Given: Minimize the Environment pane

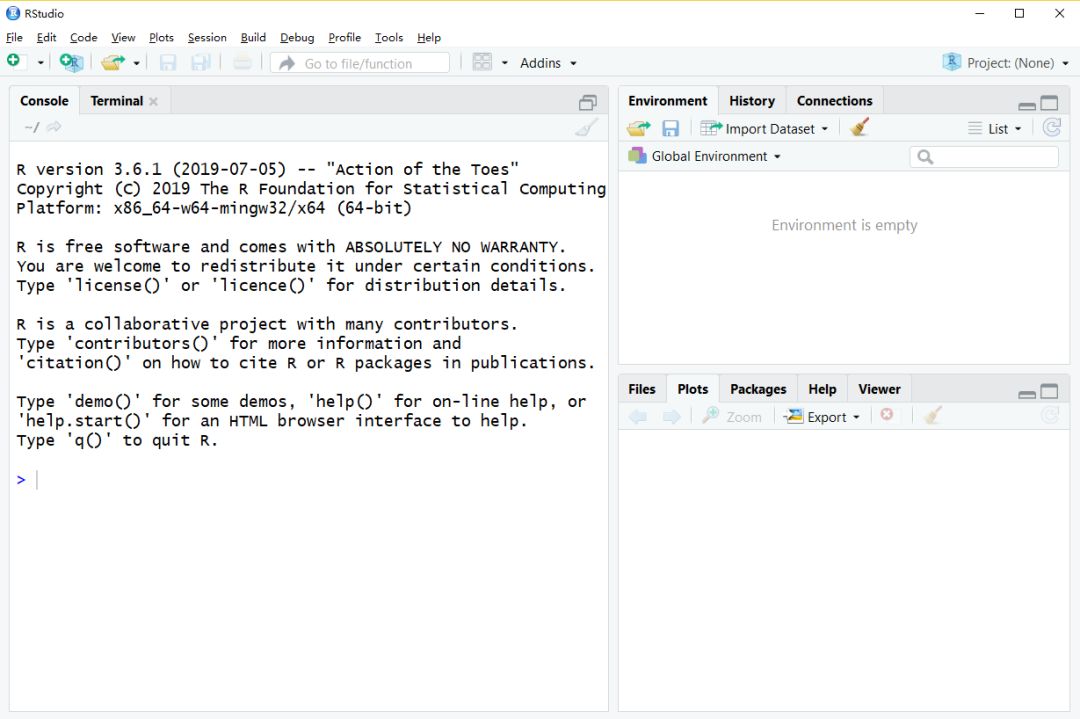Looking at the screenshot, I should click(1027, 105).
